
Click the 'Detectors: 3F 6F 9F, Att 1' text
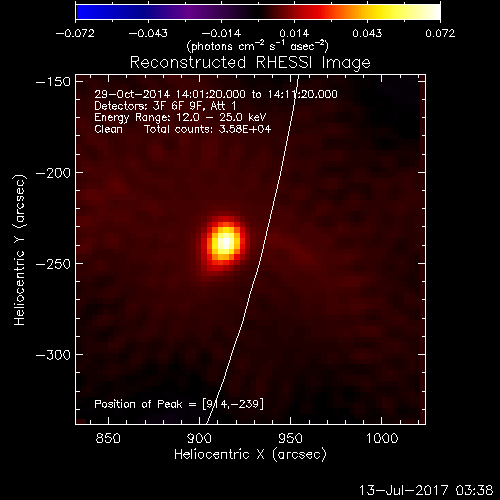coord(165,106)
